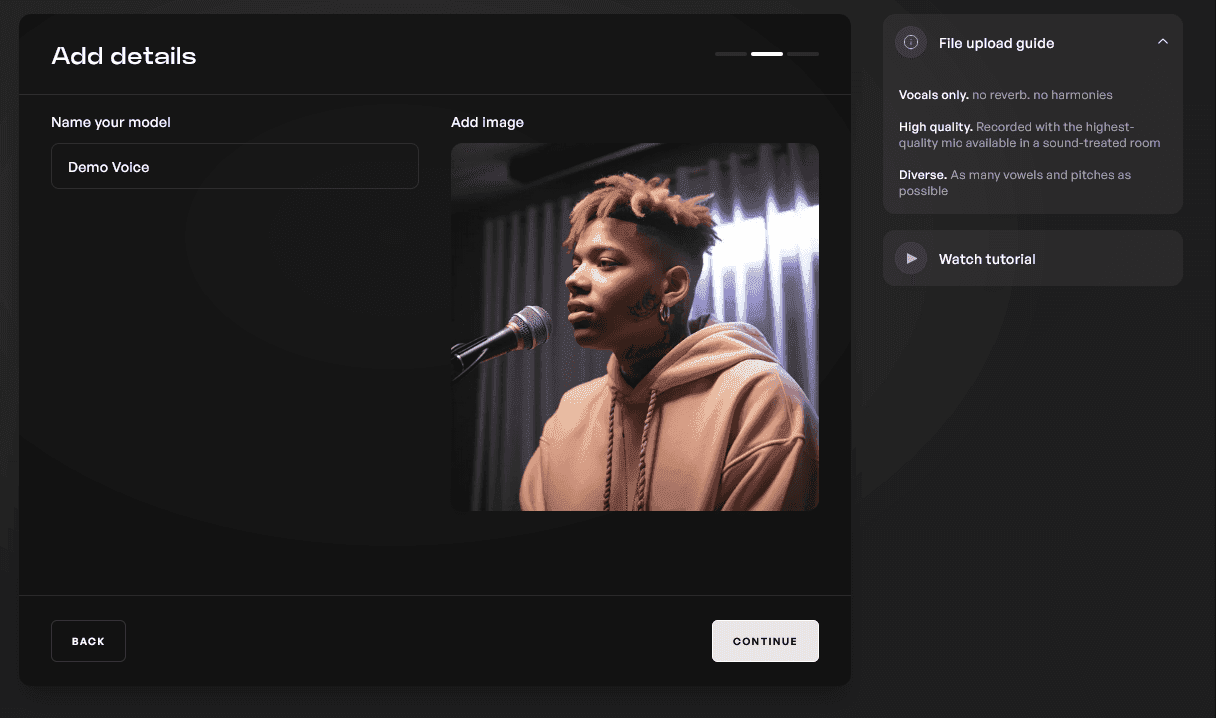Play the Watch tutorial video icon
The height and width of the screenshot is (718, 1216).
(x=911, y=259)
